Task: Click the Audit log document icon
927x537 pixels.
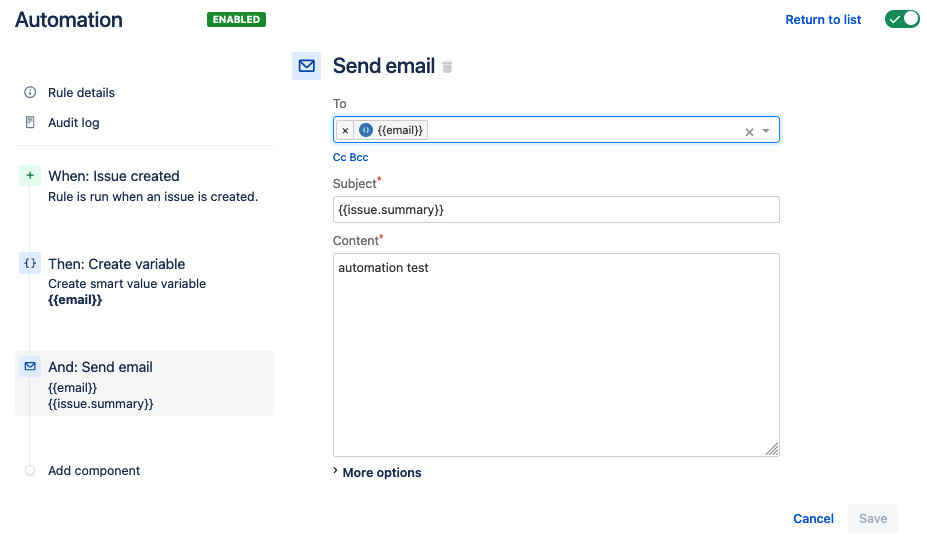Action: click(x=30, y=122)
